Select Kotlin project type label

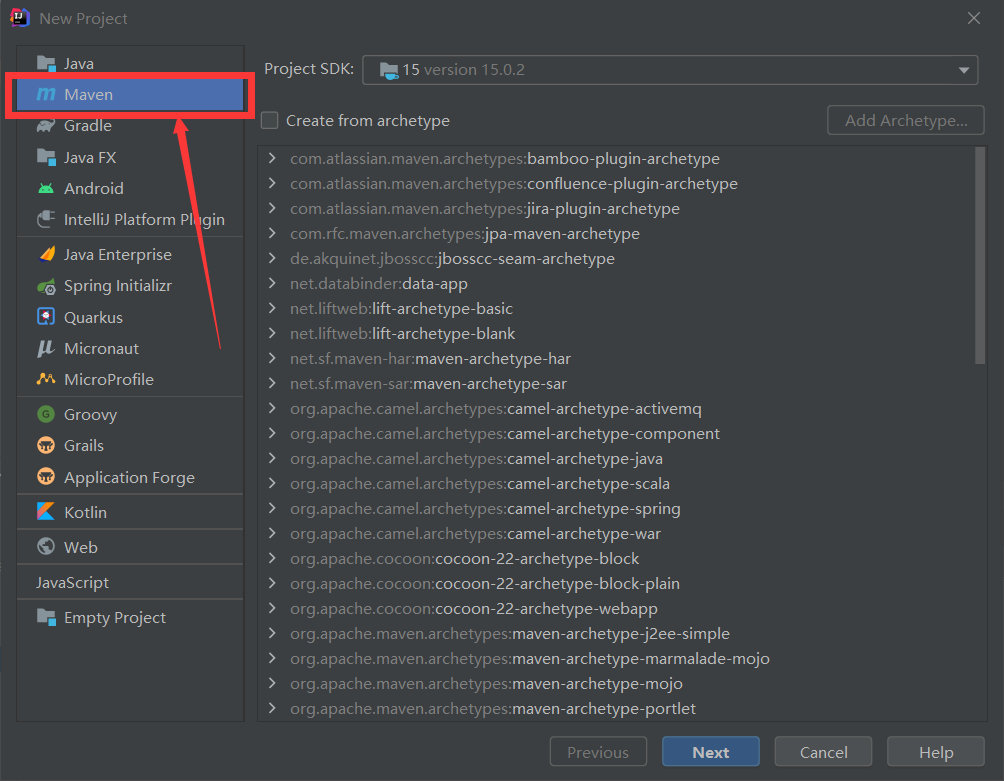(85, 512)
